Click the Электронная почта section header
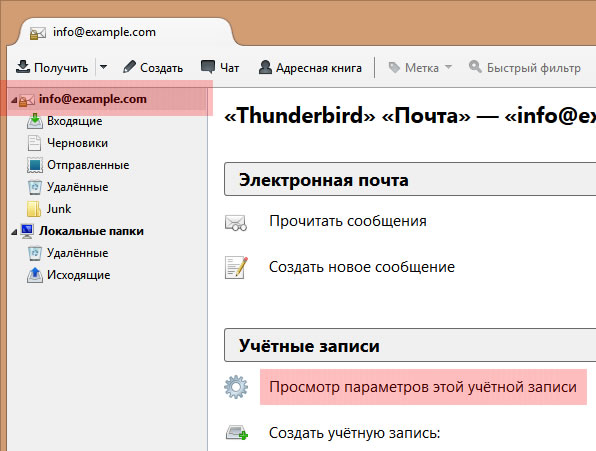596x451 pixels. coord(410,179)
